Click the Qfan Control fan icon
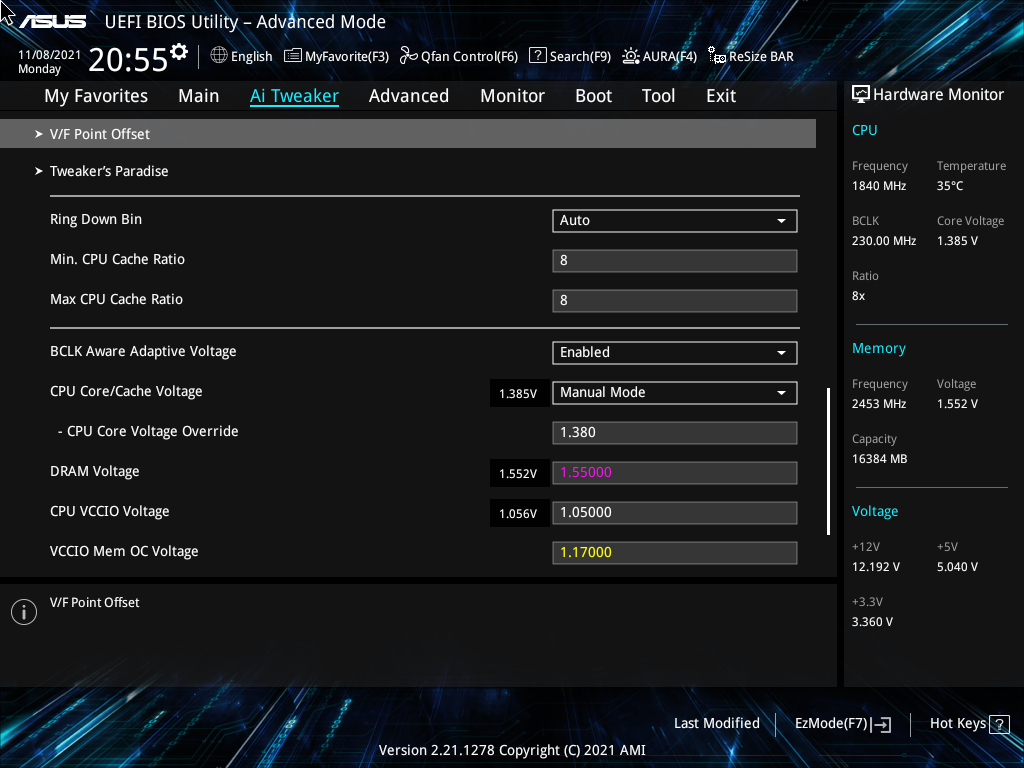 tap(409, 56)
